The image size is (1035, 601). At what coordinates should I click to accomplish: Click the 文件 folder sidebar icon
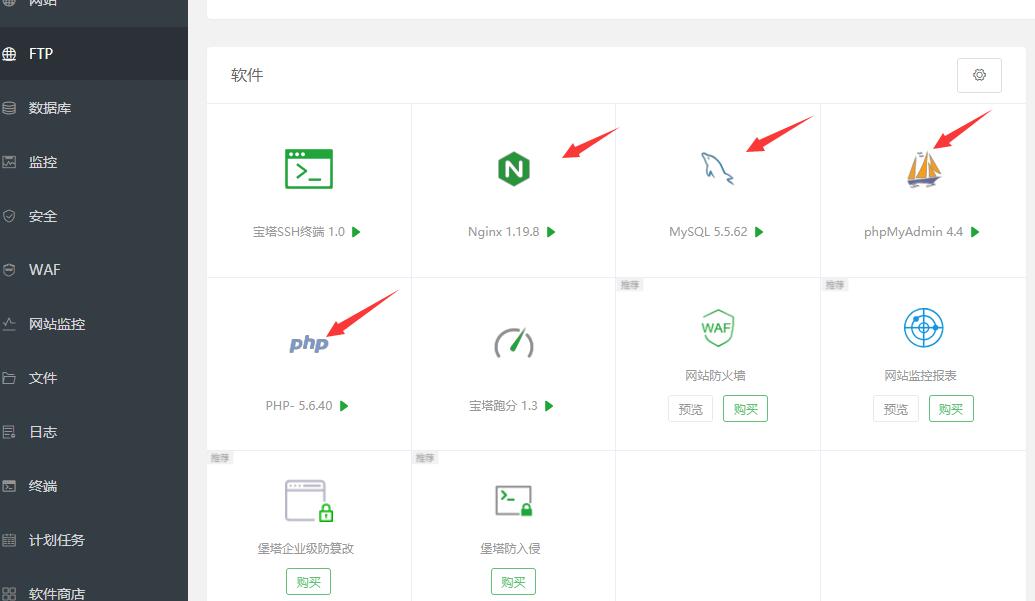(x=9, y=378)
